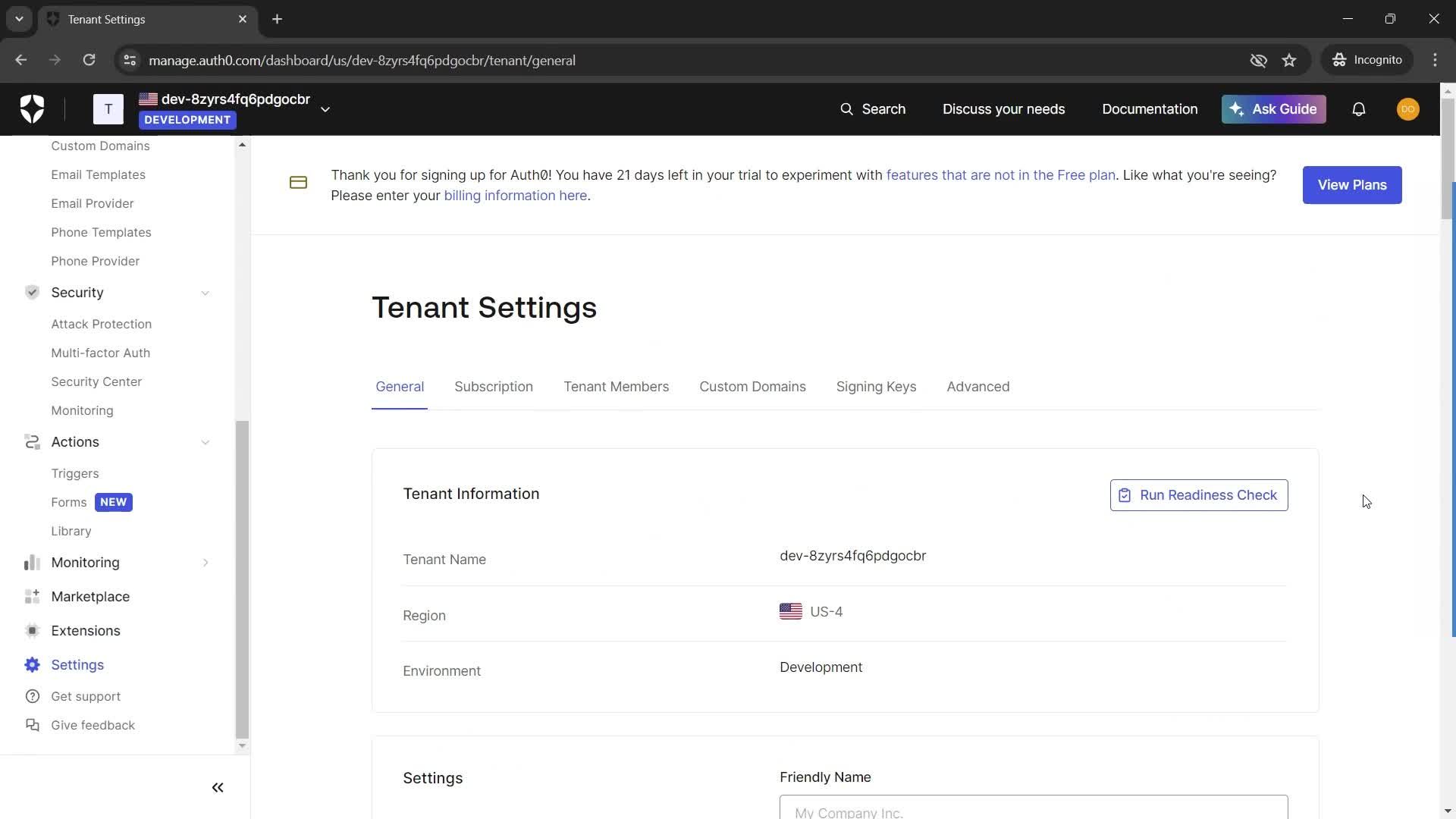
Task: Click the Auth0 shield logo
Action: pyautogui.click(x=32, y=109)
